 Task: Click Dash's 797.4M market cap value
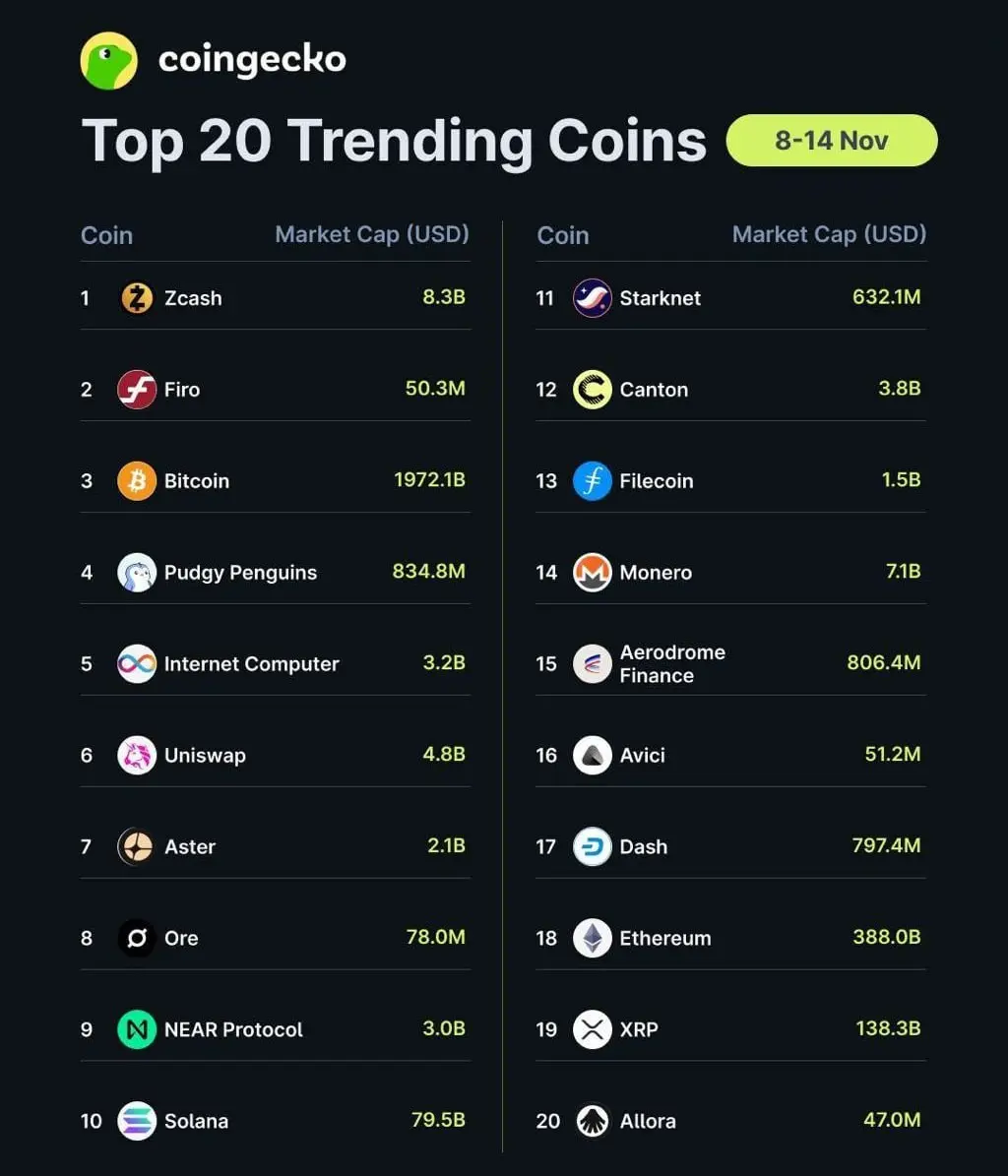[x=886, y=845]
